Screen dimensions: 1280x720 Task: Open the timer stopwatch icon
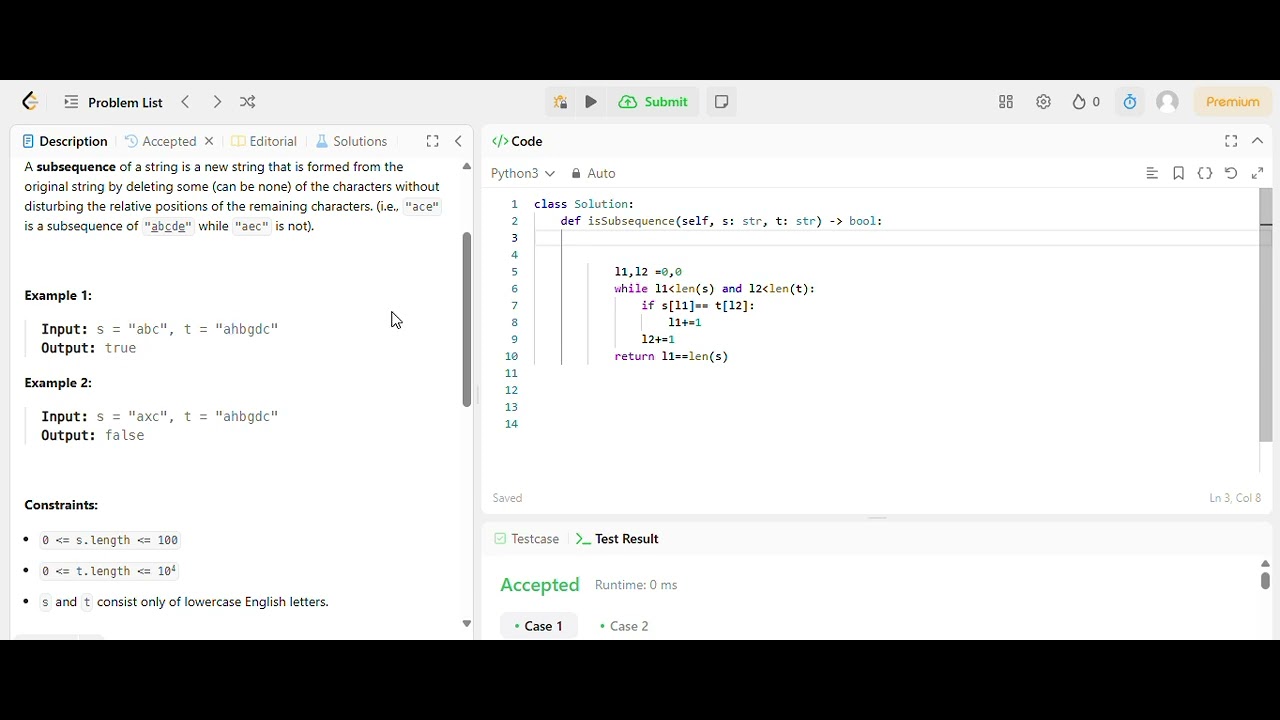pos(1130,102)
